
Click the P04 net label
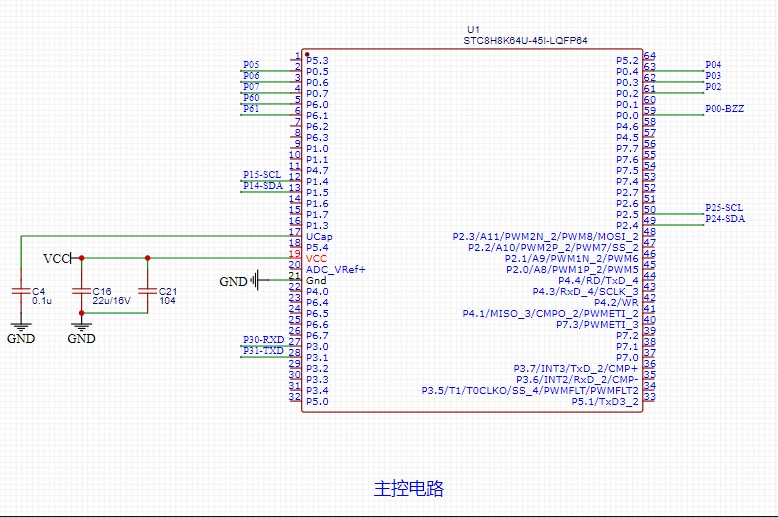713,64
